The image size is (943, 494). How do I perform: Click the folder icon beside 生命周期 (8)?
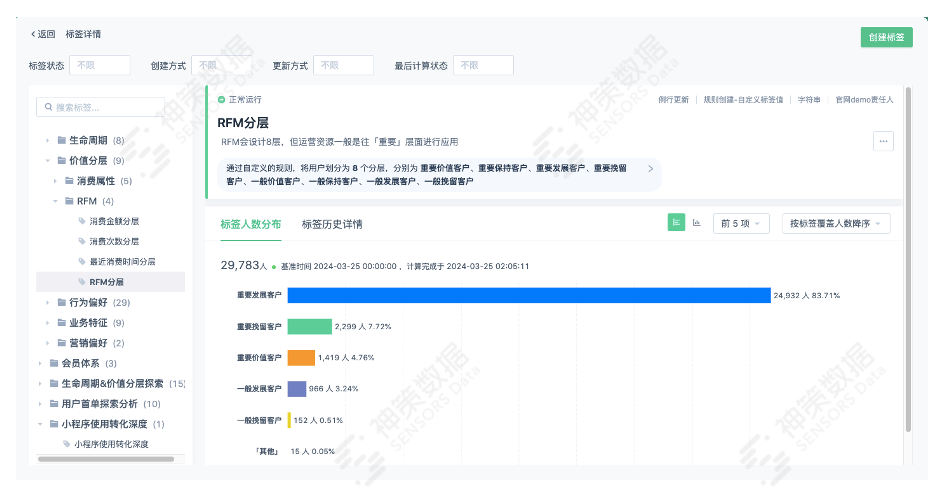point(61,140)
